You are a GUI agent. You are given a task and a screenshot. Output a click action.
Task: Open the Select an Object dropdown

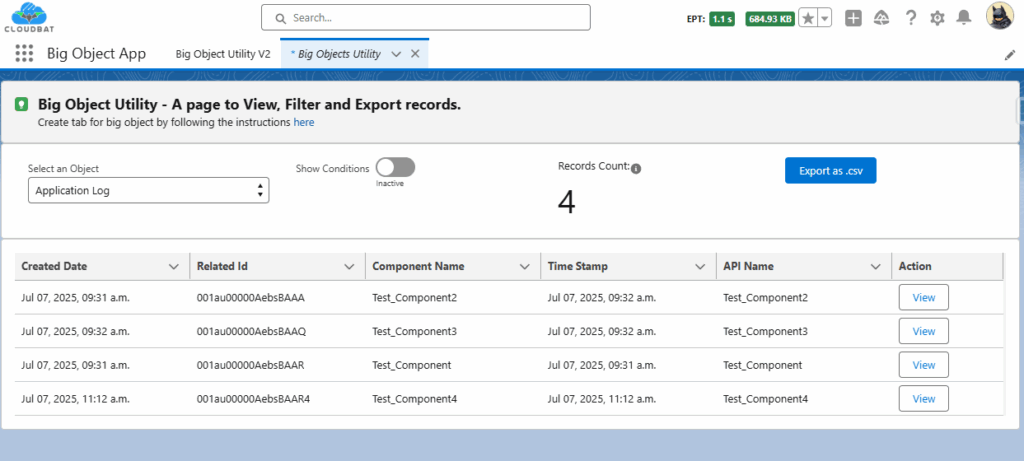148,190
